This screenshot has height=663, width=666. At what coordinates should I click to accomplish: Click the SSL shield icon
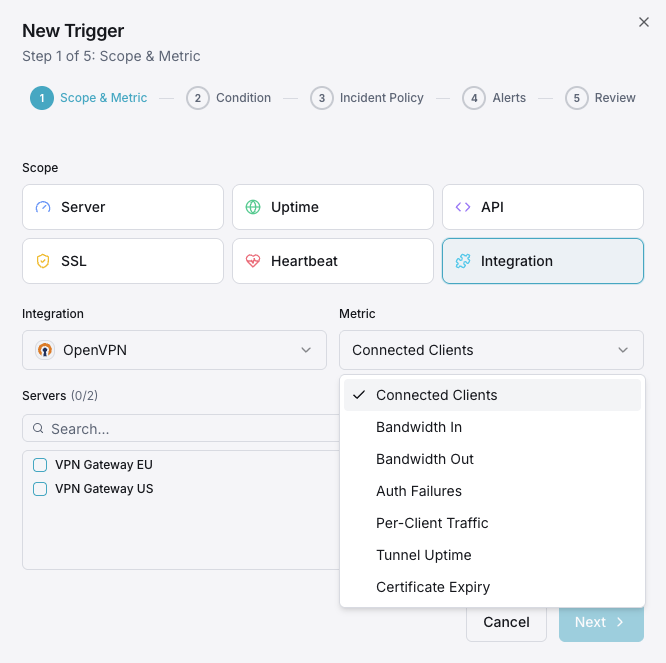click(x=42, y=261)
